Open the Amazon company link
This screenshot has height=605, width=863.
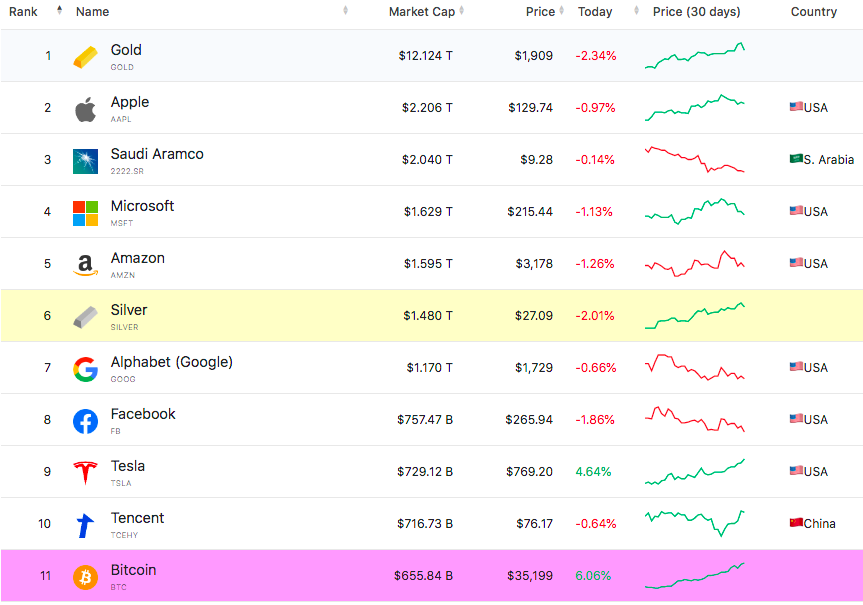138,258
